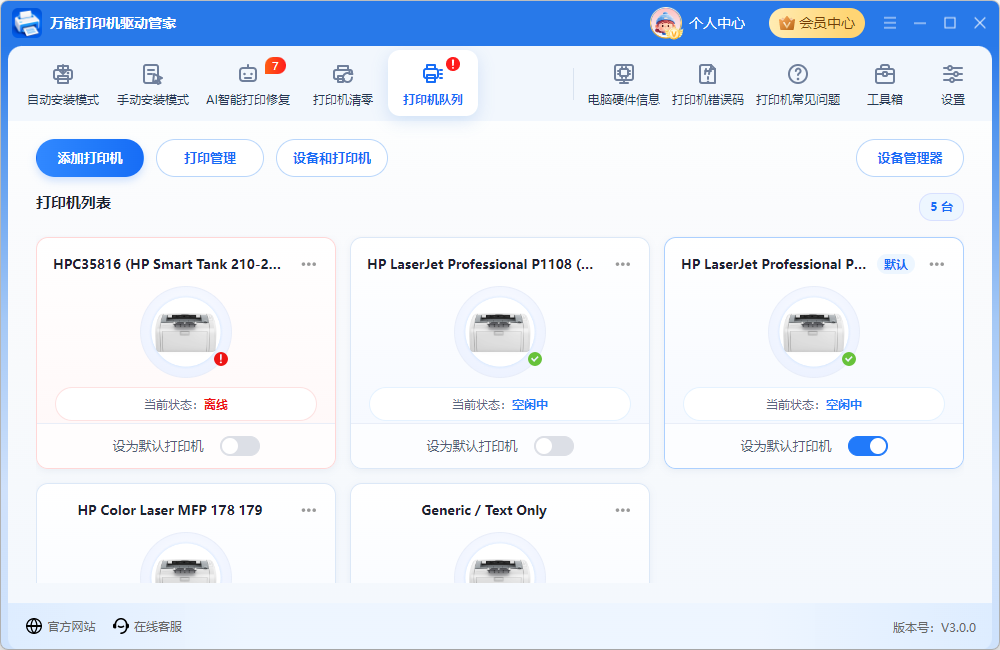
Task: Open options menu for default HP LaserJet card
Action: pos(937,264)
